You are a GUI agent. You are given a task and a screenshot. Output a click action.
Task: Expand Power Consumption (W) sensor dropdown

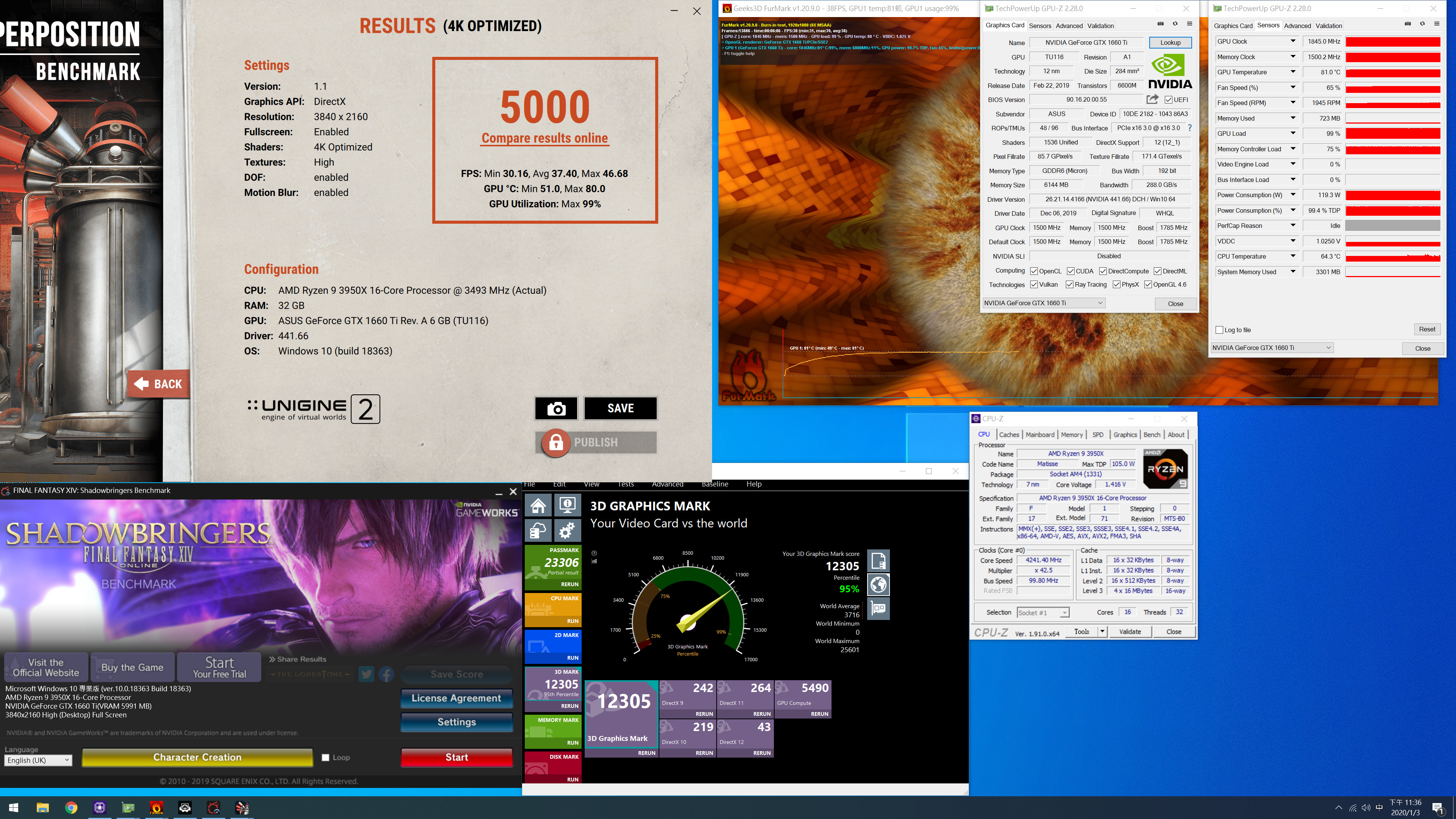1293,195
